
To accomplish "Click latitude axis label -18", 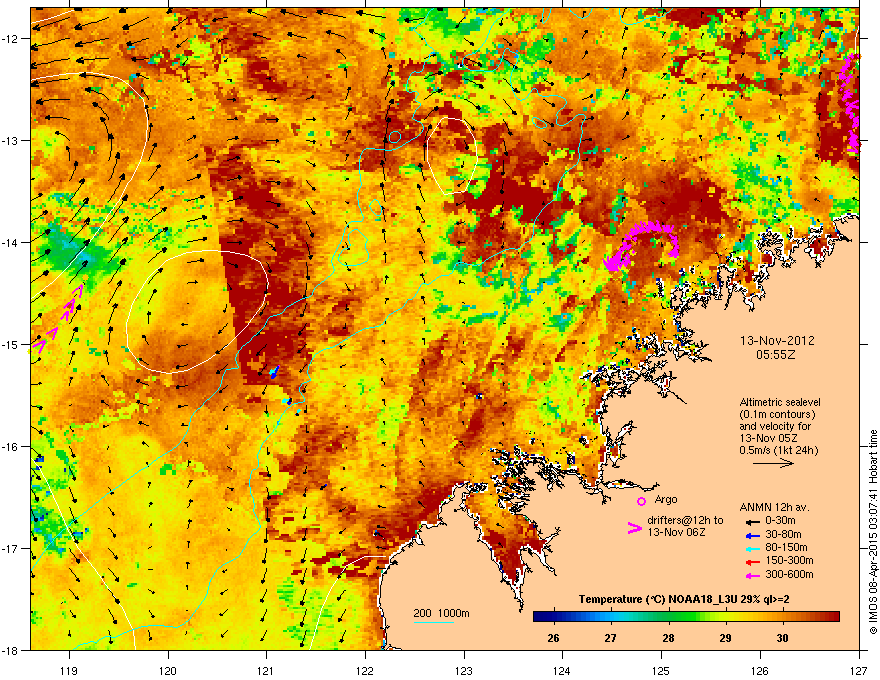I will (11, 650).
